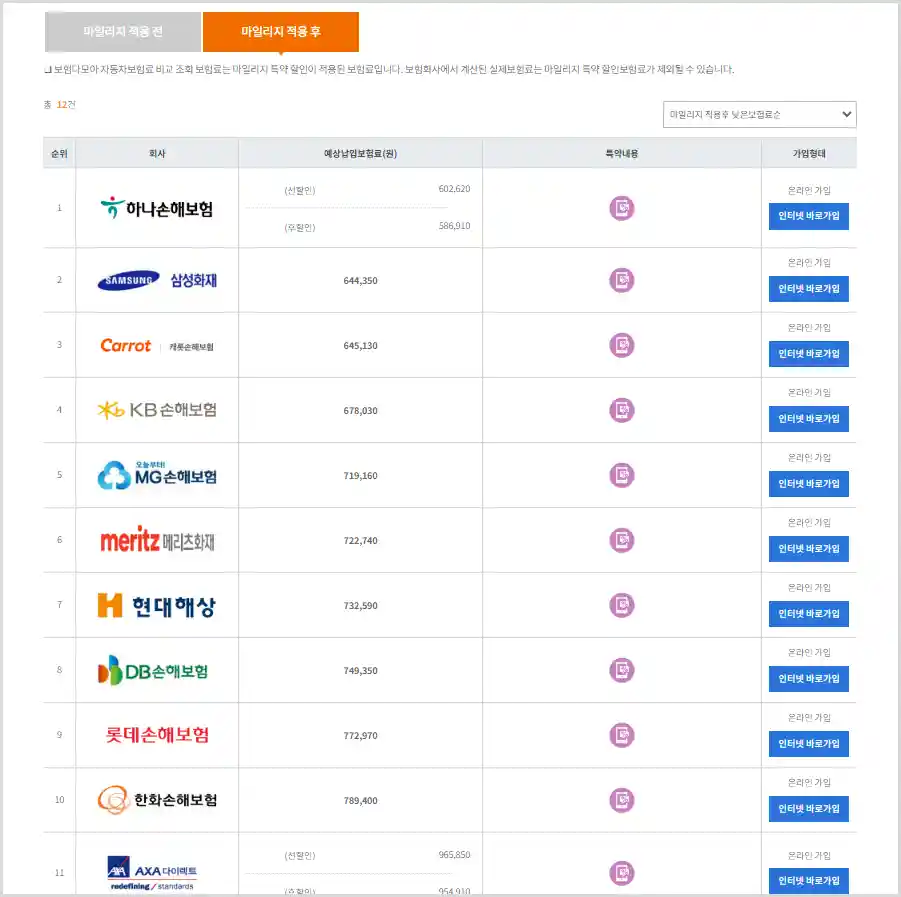
Task: Click 인터넷 바로가입 for KB손해보험
Action: coord(808,418)
